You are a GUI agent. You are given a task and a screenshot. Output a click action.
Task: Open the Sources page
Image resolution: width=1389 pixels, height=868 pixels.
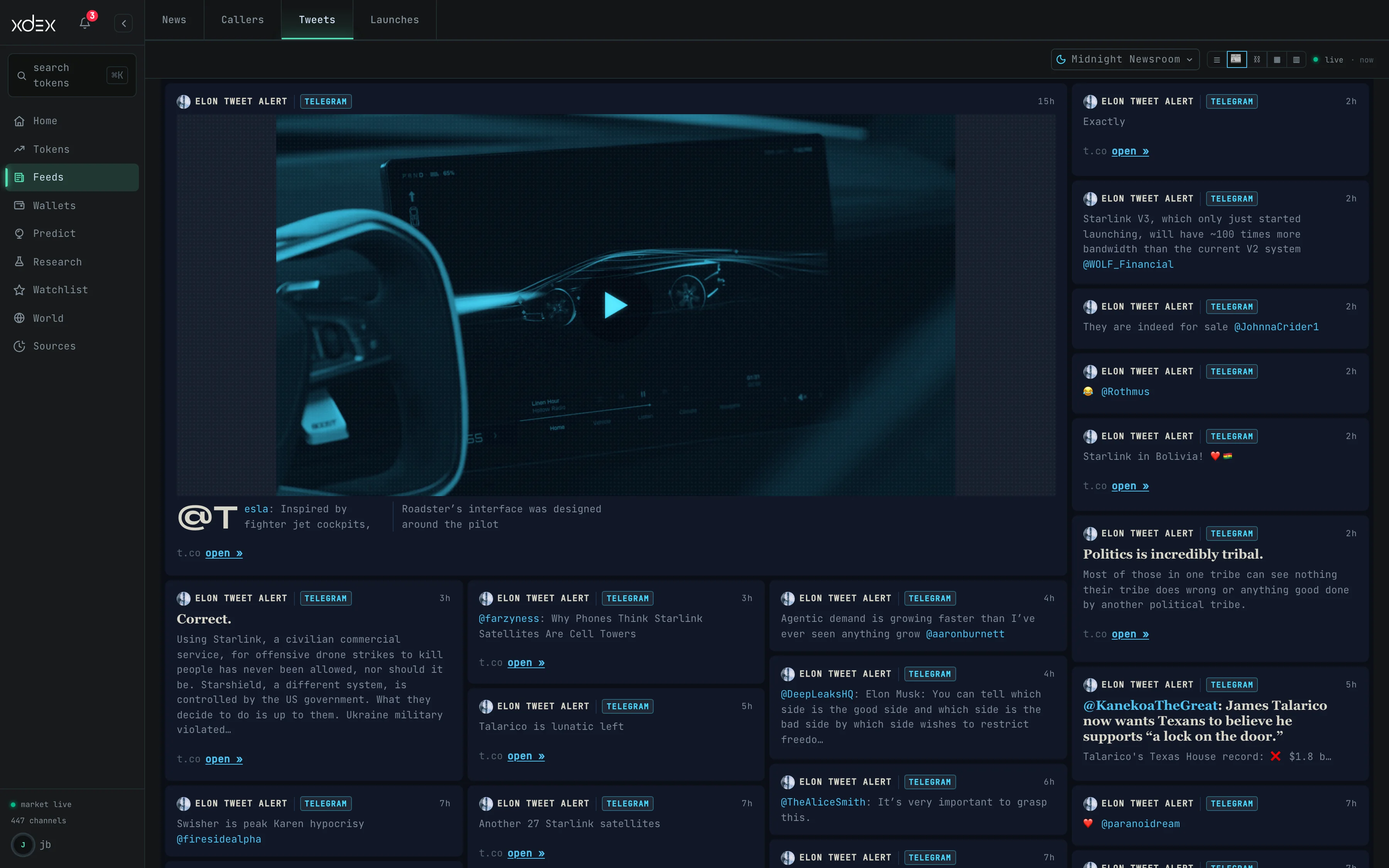72,346
